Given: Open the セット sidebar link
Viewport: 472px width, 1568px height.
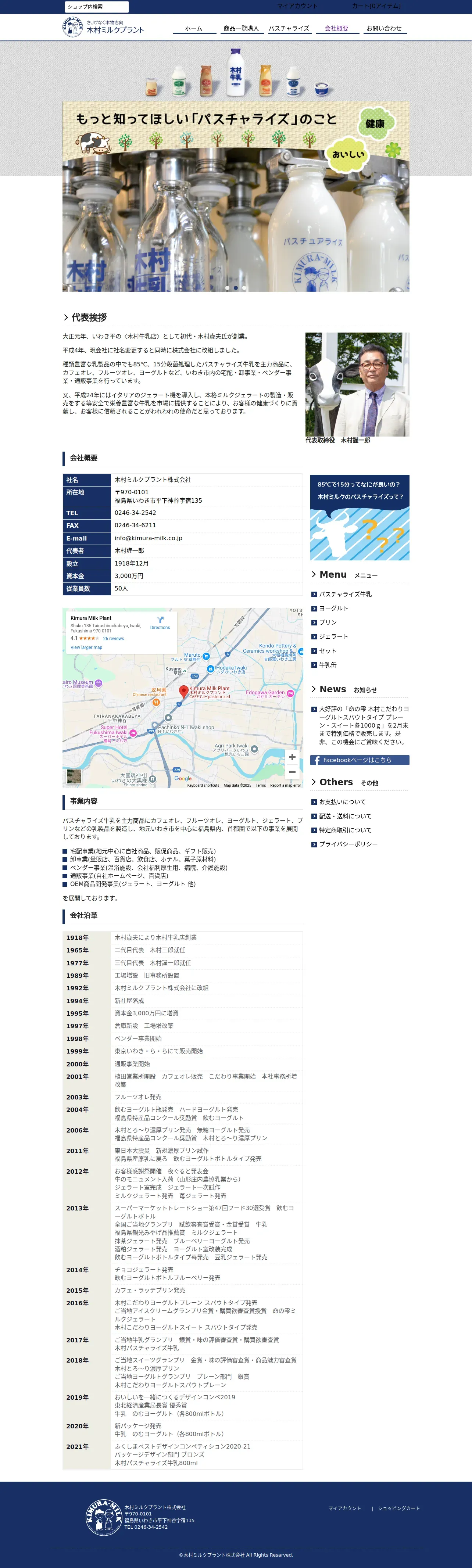Looking at the screenshot, I should click(328, 651).
